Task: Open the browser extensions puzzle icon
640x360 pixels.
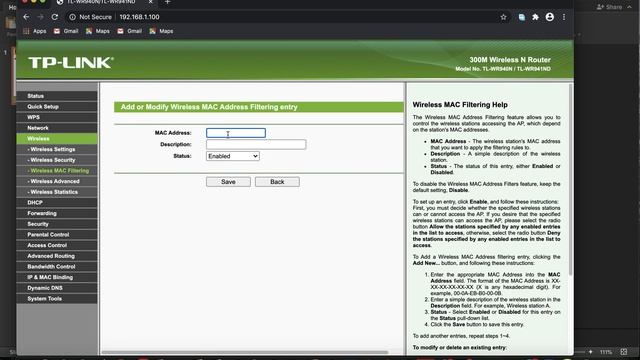Action: (x=536, y=17)
